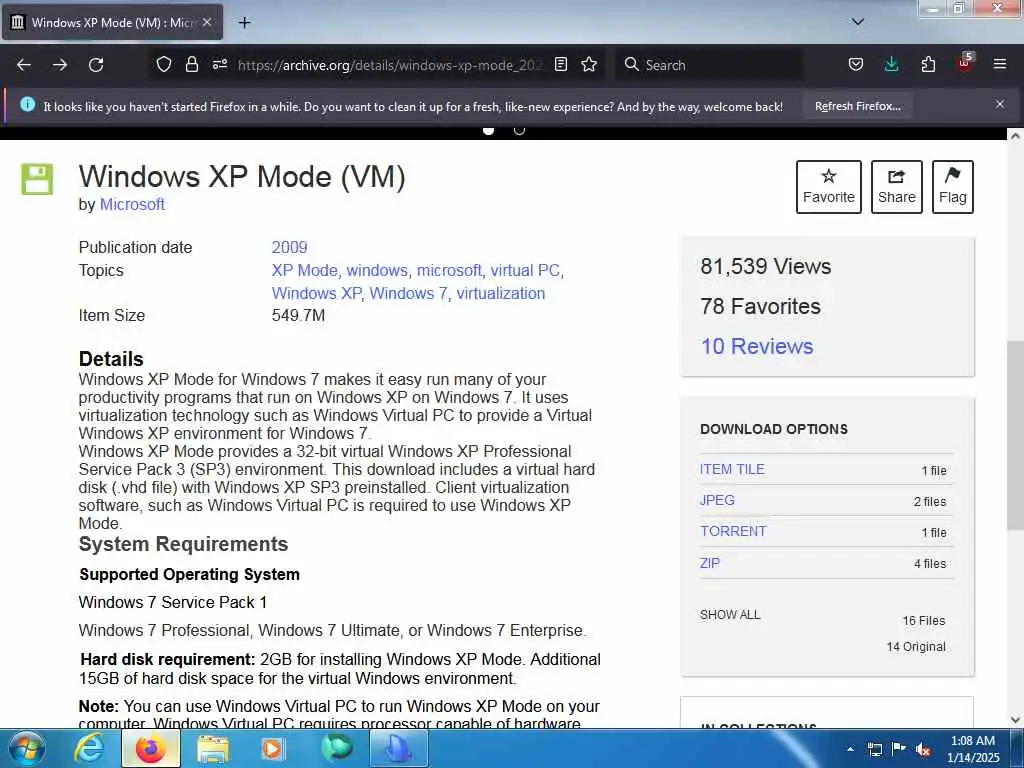1024x768 pixels.
Task: Open Windows Explorer folder in taskbar
Action: [x=213, y=748]
